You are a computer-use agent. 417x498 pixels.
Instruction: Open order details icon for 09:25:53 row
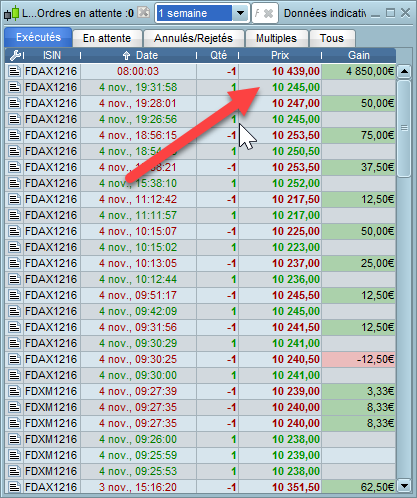click(14, 471)
